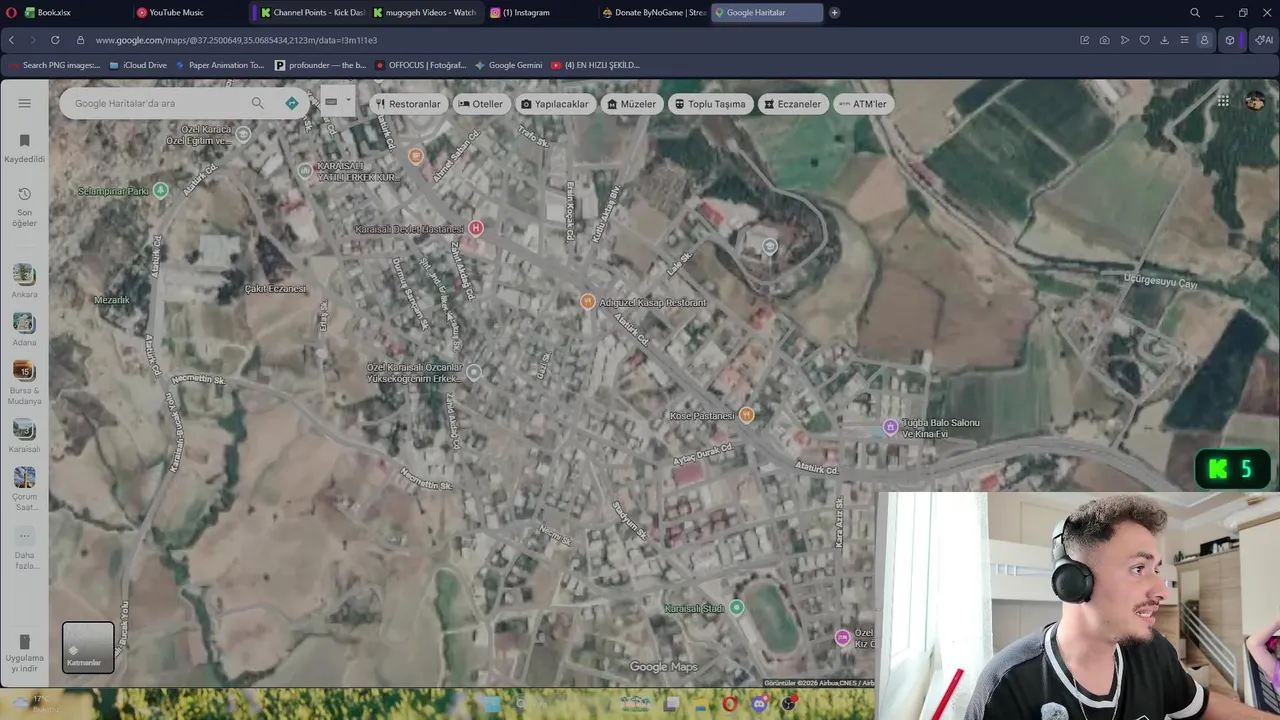Select Karaisalı Devlet Hastanesi hospital pin

click(x=476, y=228)
